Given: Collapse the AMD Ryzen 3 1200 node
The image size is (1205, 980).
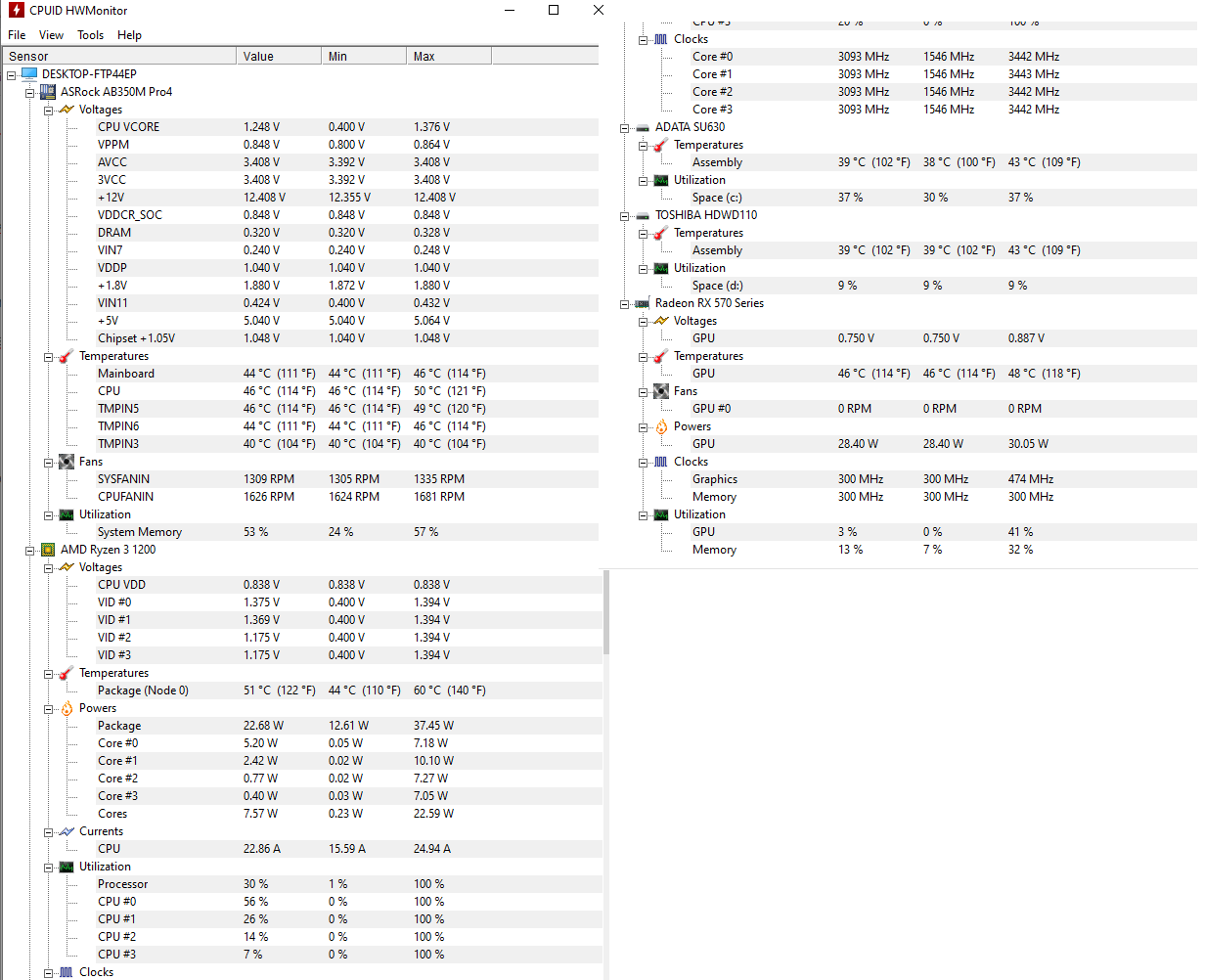Looking at the screenshot, I should pyautogui.click(x=30, y=551).
